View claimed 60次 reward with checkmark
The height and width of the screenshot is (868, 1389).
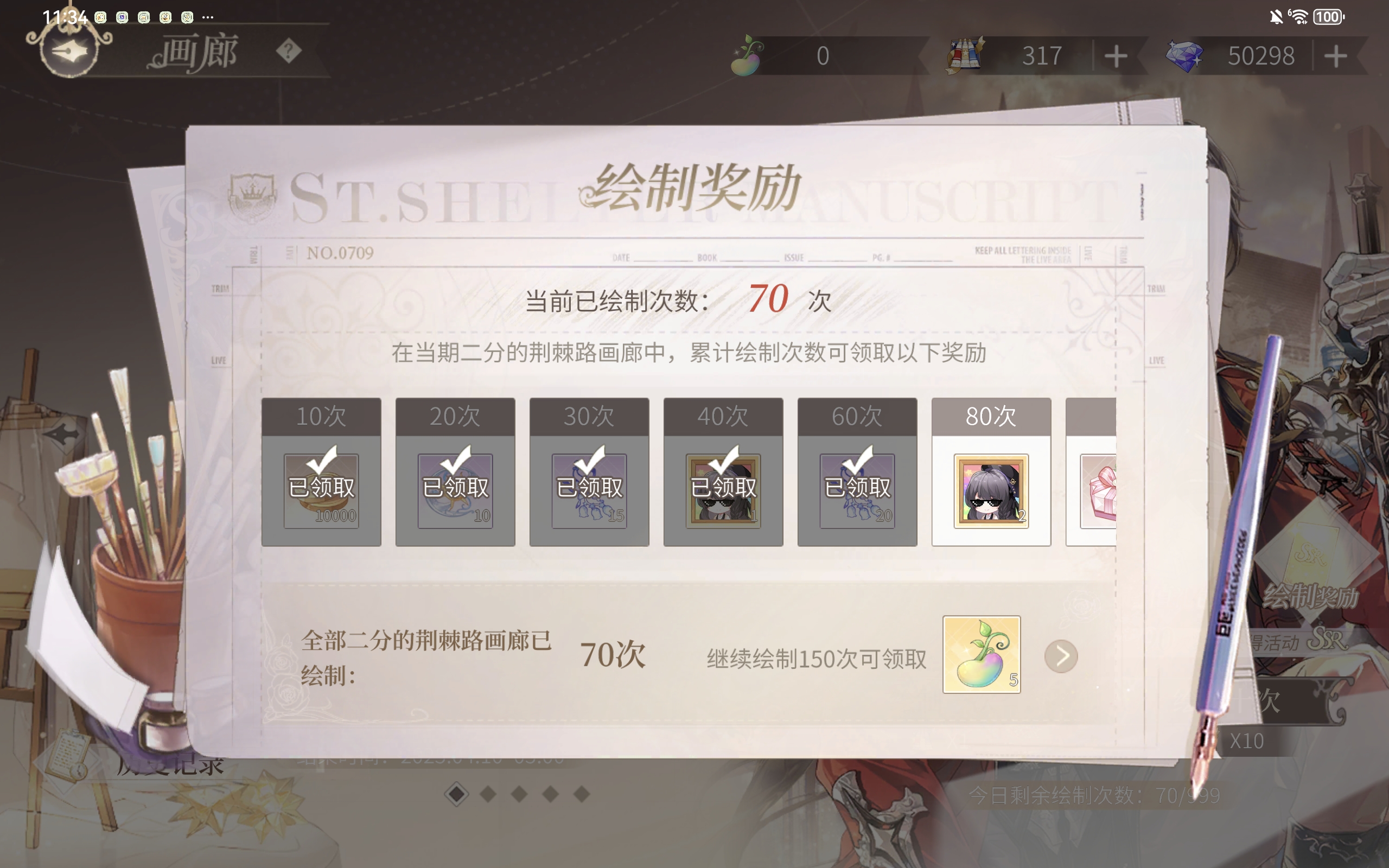(x=857, y=472)
